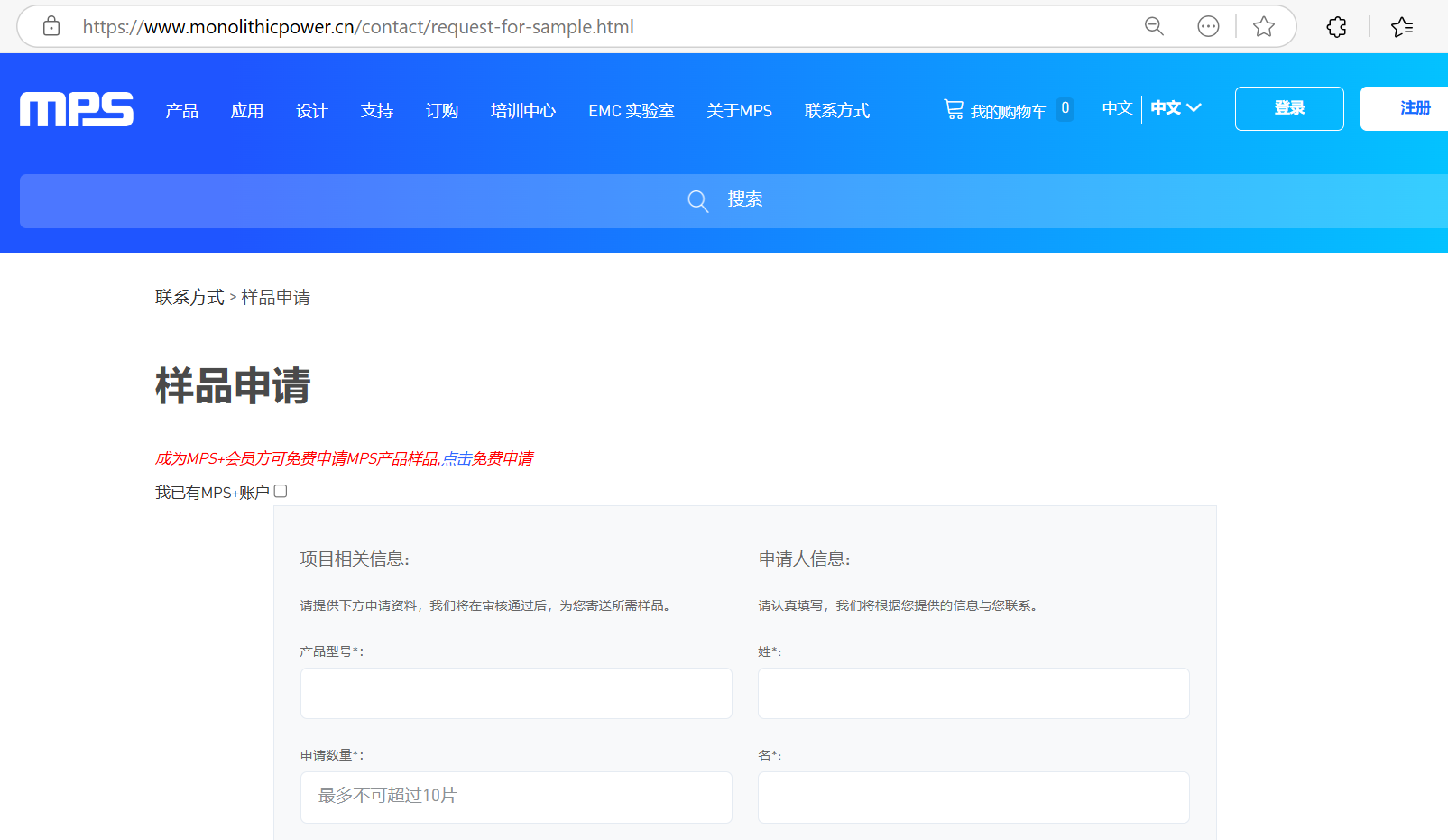Image resolution: width=1448 pixels, height=840 pixels.
Task: Open the 产品 menu
Action: 182,110
